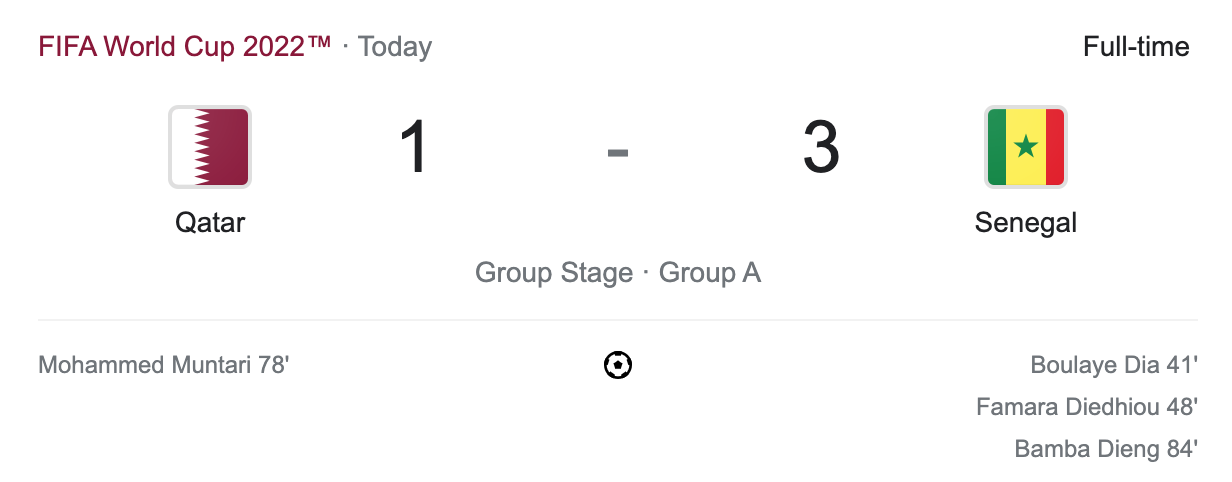Click Qatar's score of 1
The height and width of the screenshot is (482, 1232).
tap(413, 148)
